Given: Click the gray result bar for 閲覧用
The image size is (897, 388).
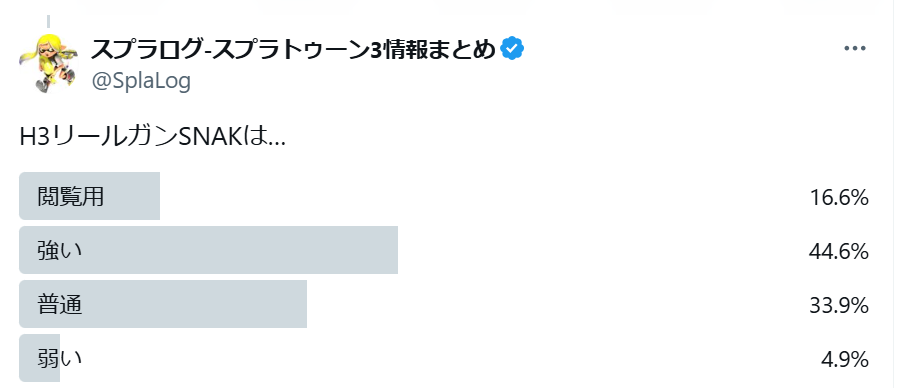Looking at the screenshot, I should (89, 196).
